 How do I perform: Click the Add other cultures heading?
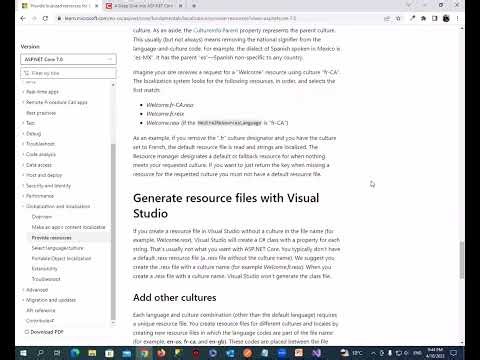175,297
